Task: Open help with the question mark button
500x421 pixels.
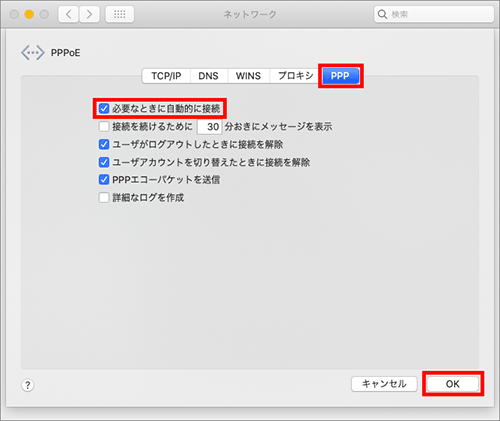Action: [28, 385]
